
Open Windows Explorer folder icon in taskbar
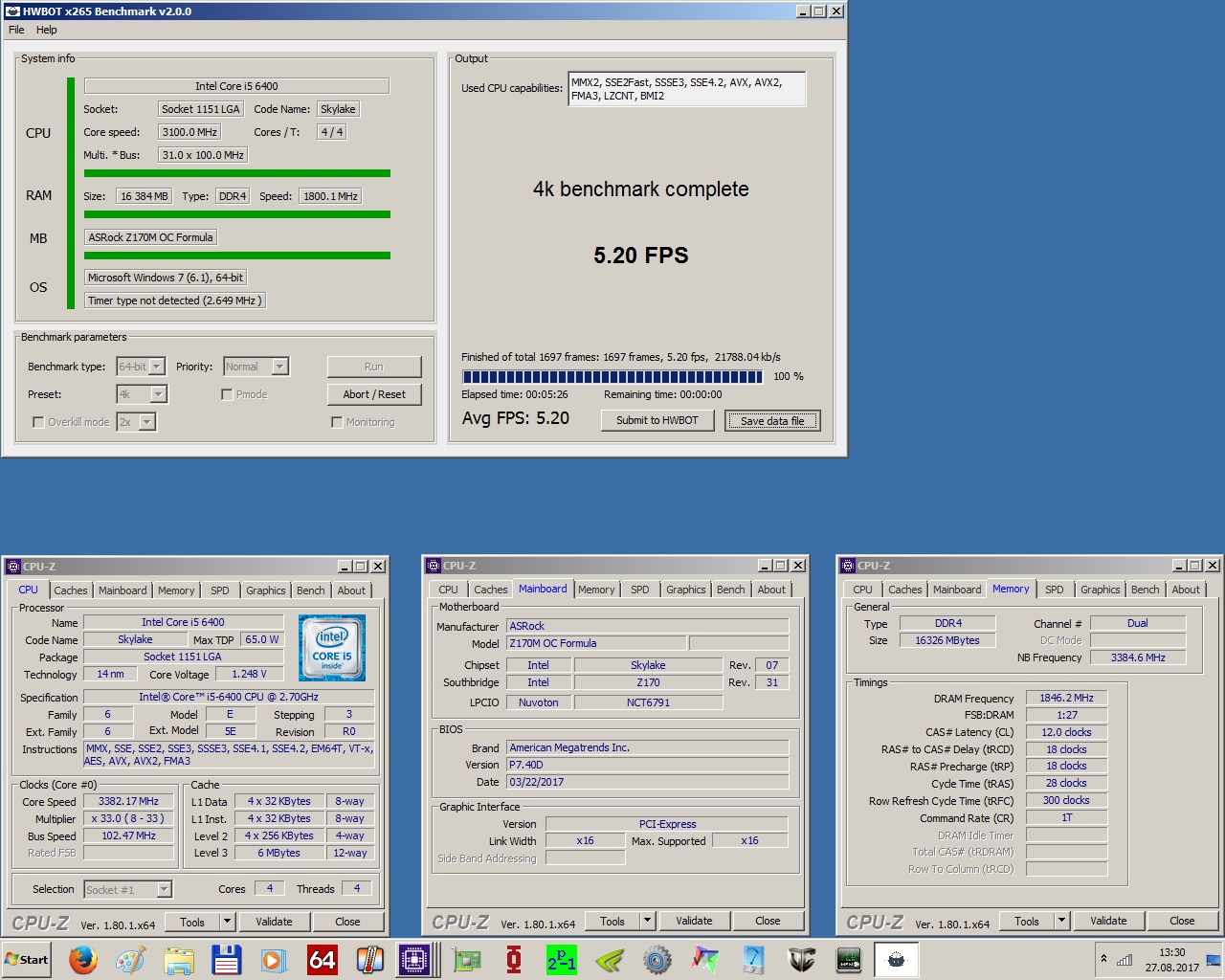point(179,959)
